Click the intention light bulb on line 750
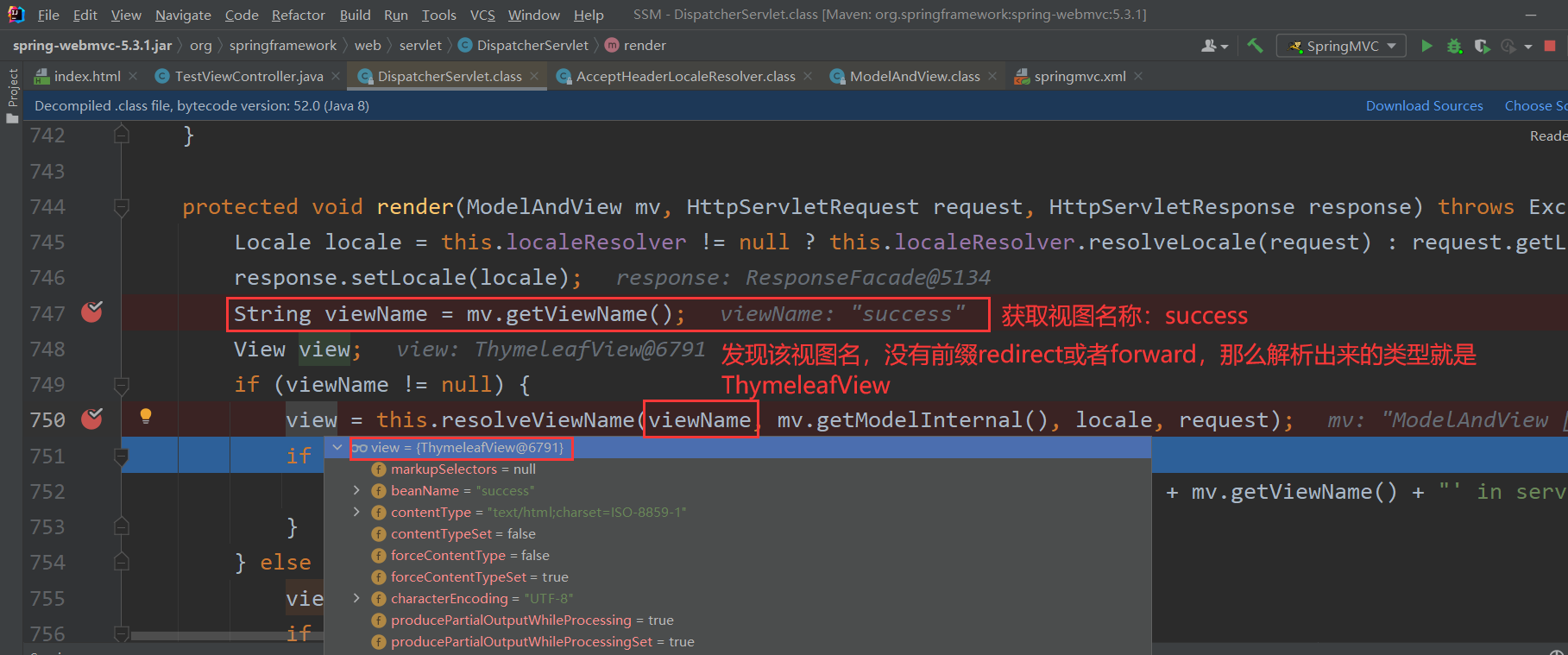1568x655 pixels. (x=146, y=416)
